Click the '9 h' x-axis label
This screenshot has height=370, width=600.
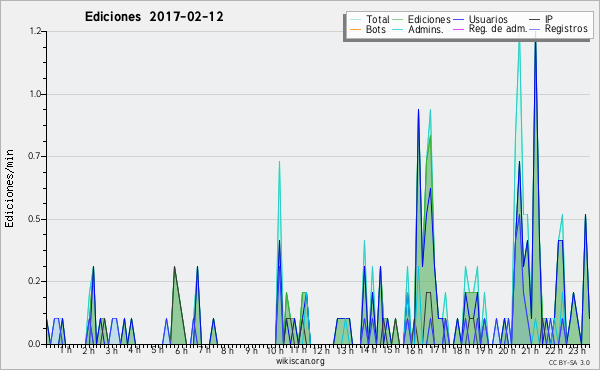pos(251,351)
